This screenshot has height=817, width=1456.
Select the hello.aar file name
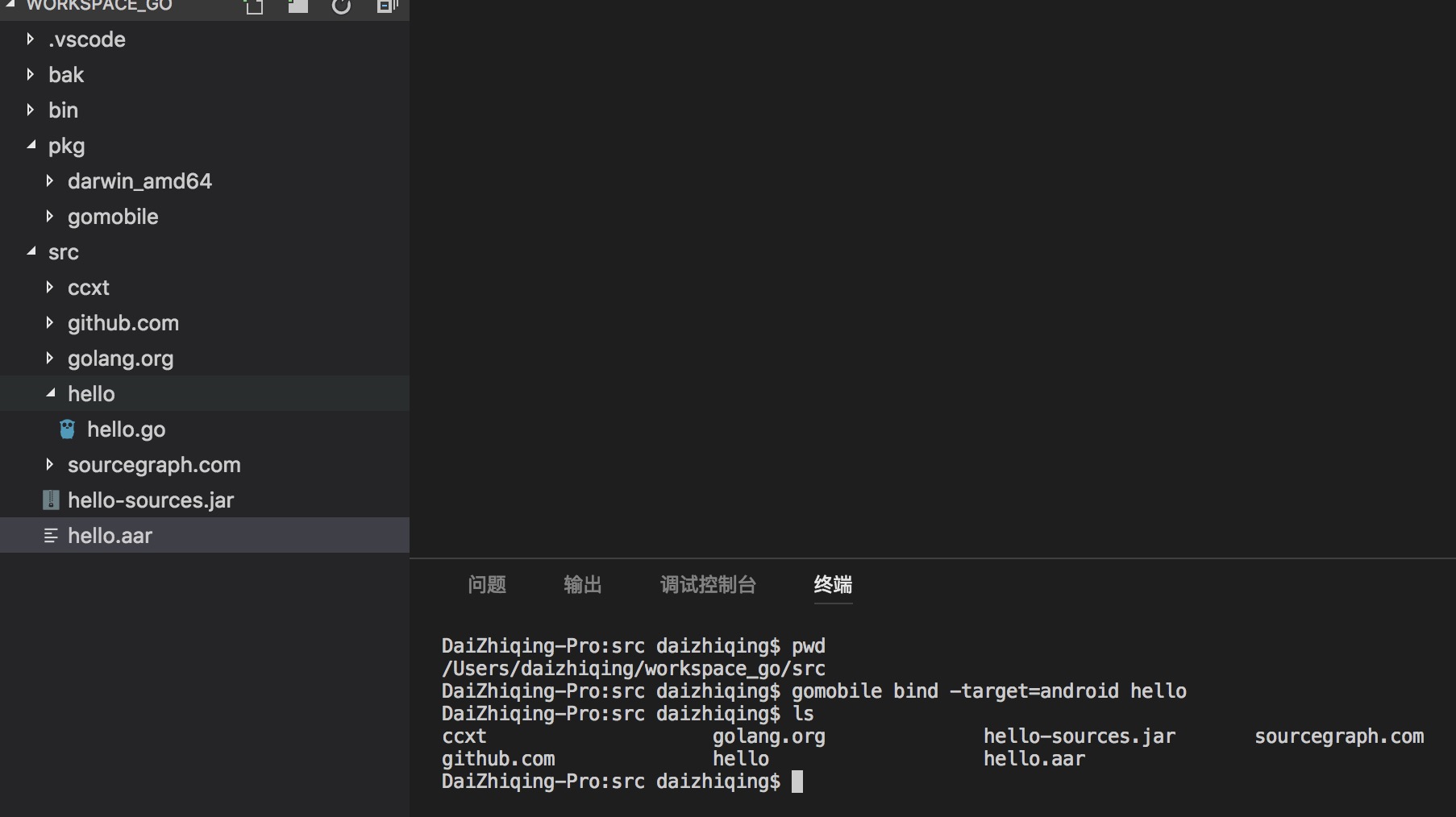click(x=110, y=536)
